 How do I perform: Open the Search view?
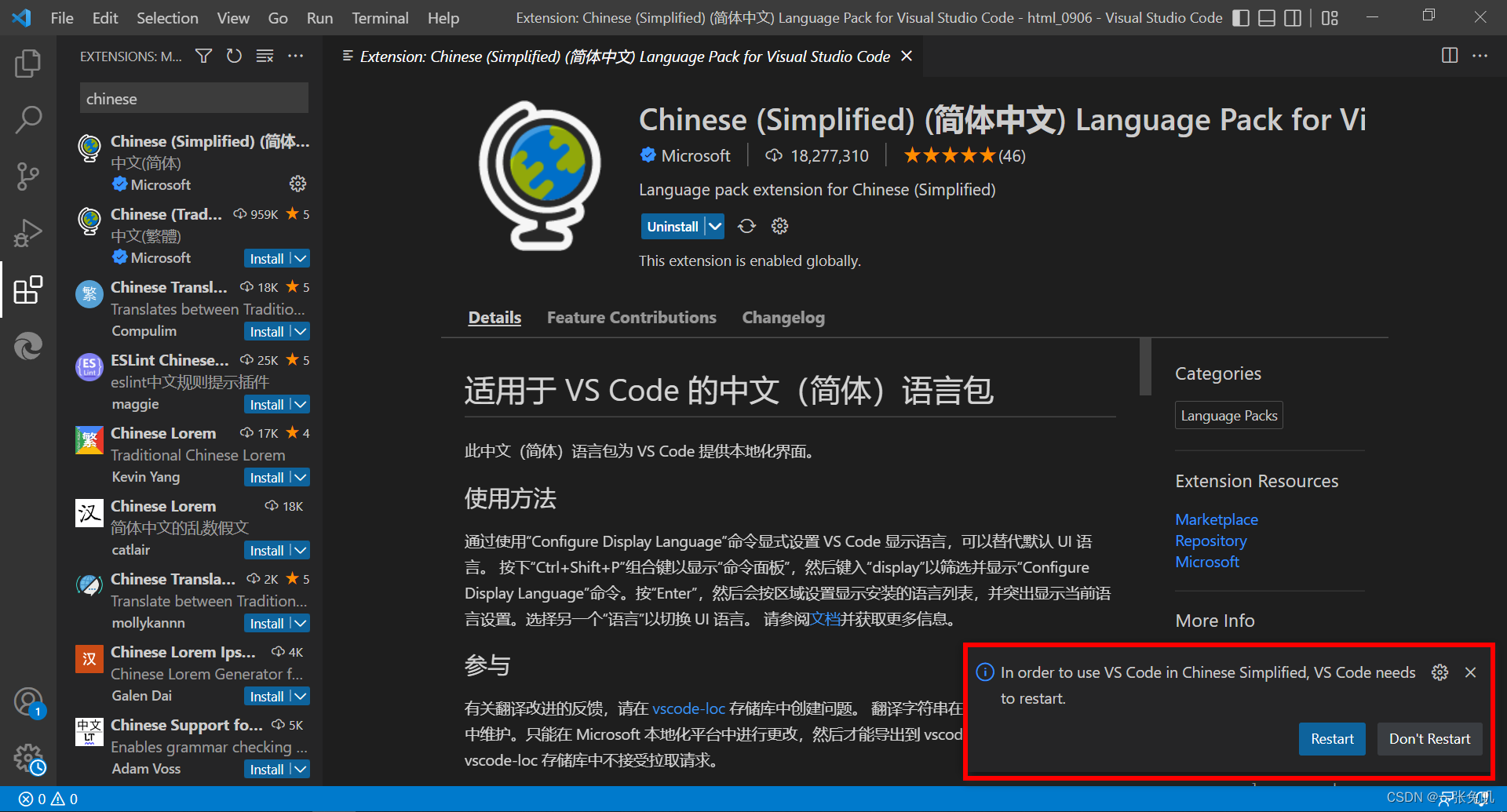click(x=28, y=119)
